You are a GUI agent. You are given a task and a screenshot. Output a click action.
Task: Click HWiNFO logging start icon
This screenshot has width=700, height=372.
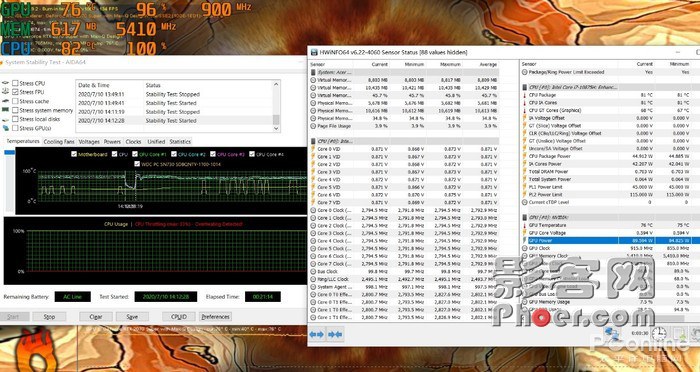[679, 334]
